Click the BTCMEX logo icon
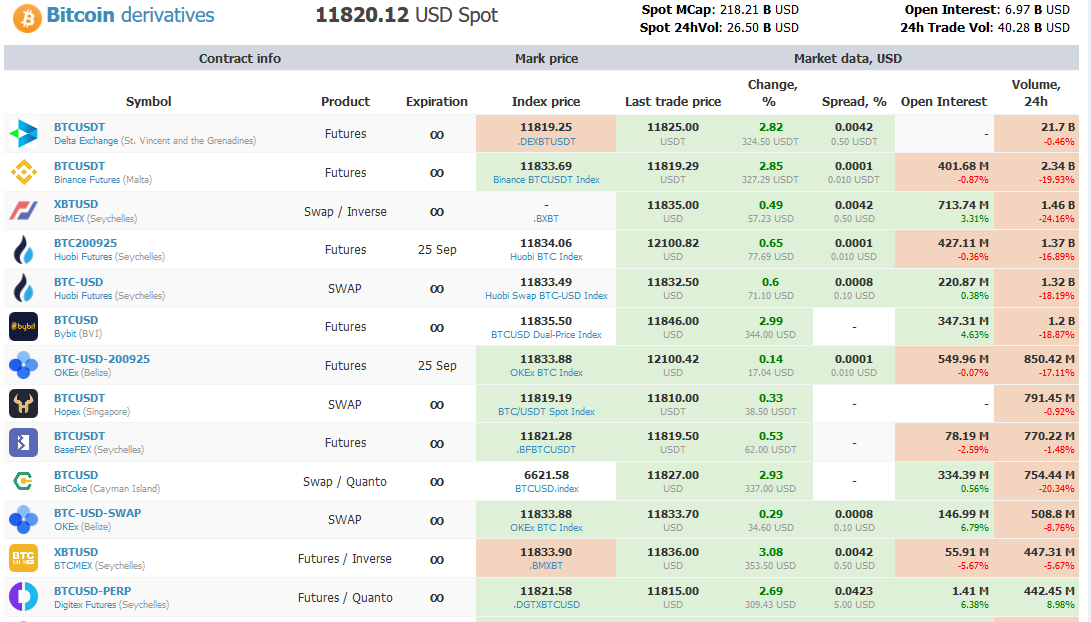The width and height of the screenshot is (1091, 622). click(x=24, y=558)
